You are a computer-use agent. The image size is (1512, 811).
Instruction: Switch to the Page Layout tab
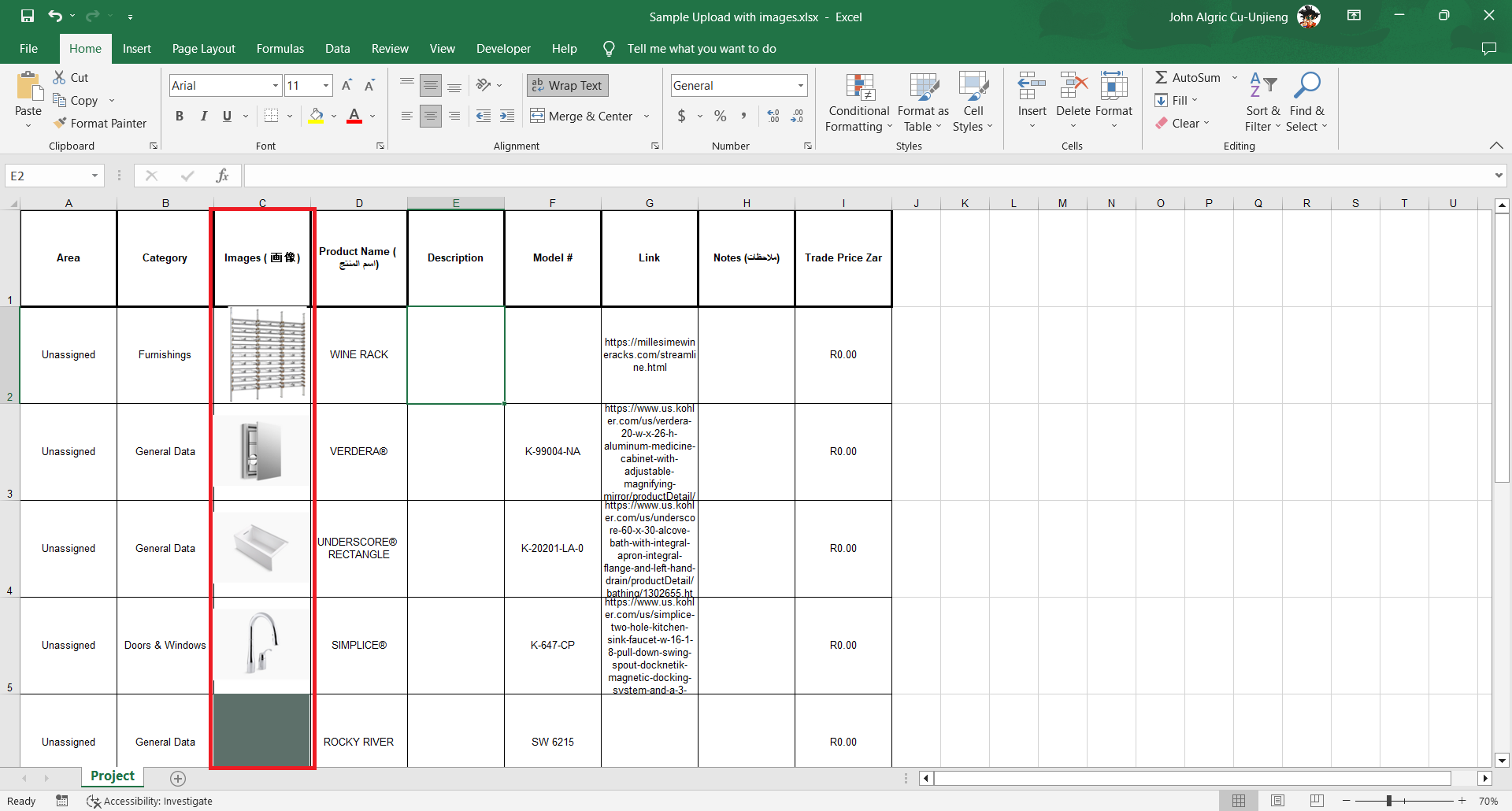coord(203,48)
